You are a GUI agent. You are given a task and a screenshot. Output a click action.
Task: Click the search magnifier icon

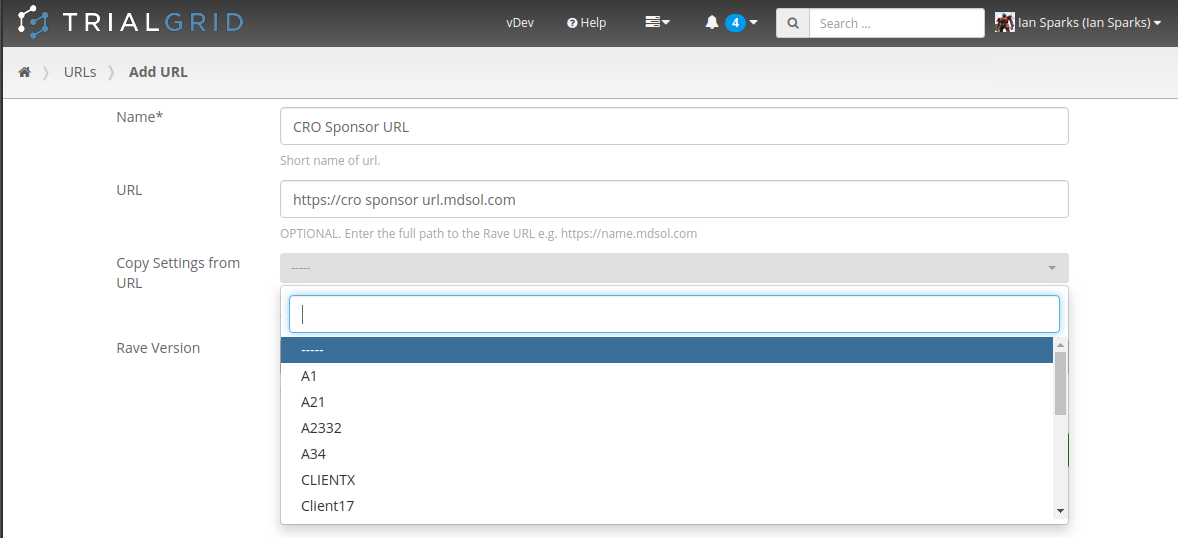point(792,23)
